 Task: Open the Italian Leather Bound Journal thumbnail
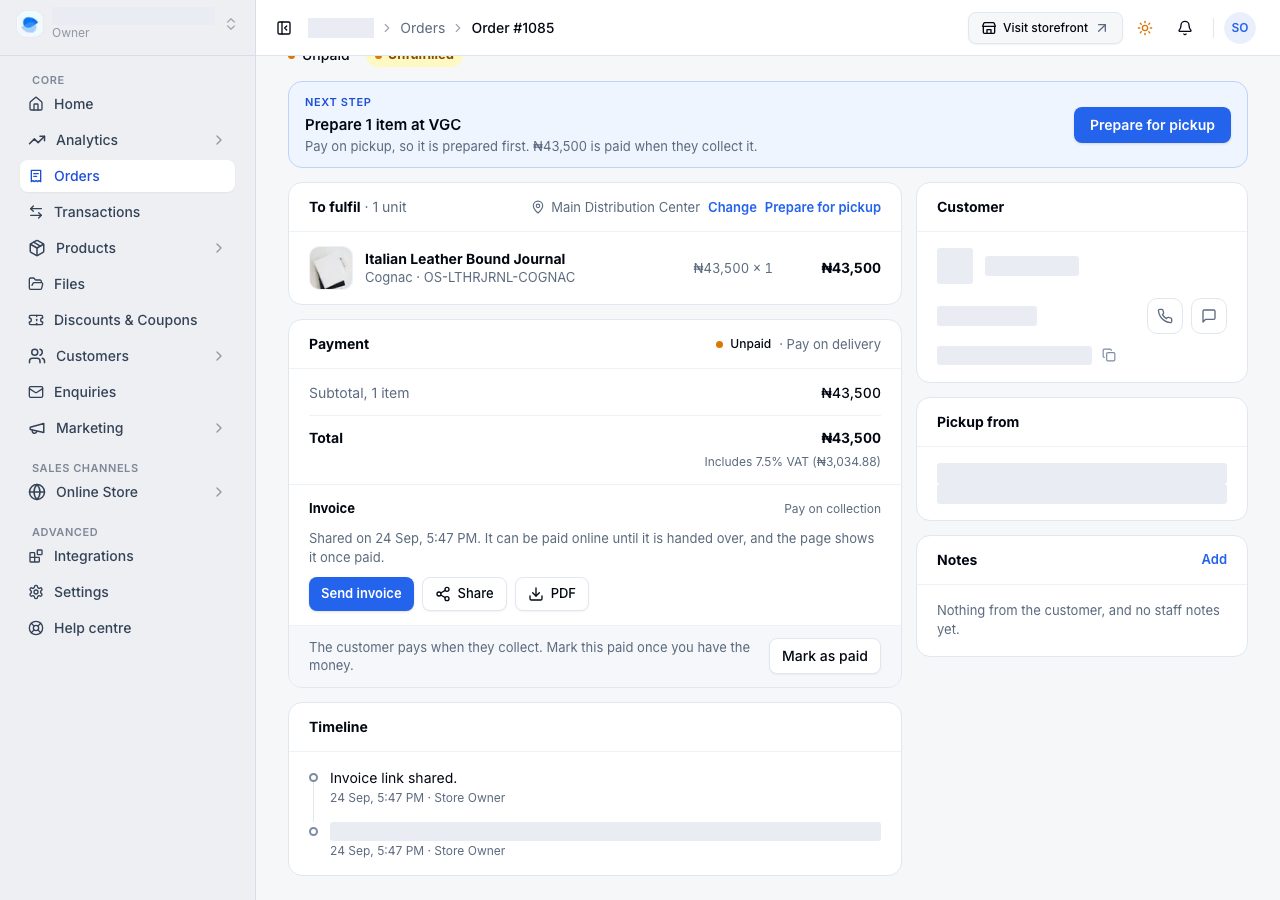coord(331,268)
